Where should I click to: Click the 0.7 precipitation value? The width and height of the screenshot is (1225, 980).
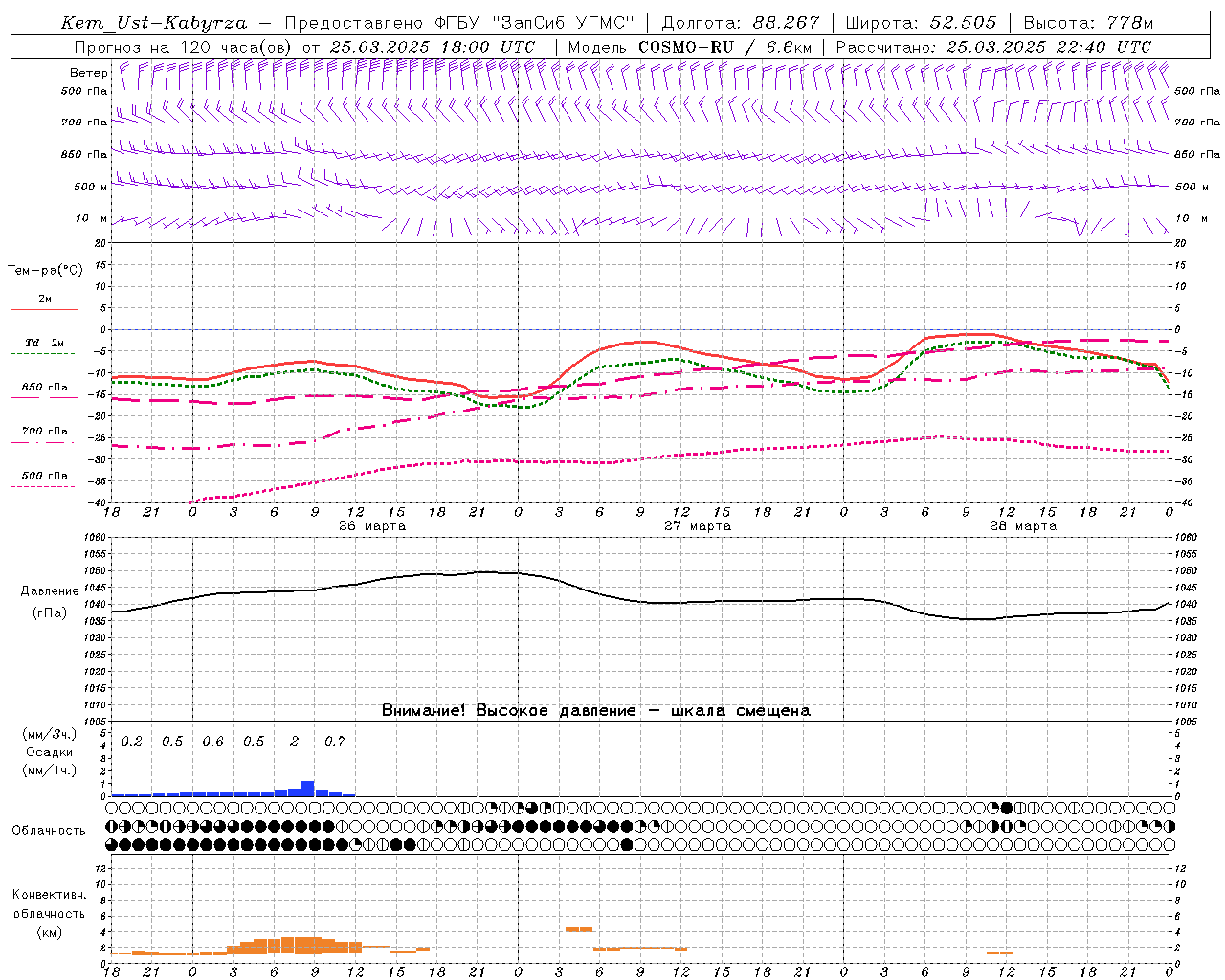[335, 742]
